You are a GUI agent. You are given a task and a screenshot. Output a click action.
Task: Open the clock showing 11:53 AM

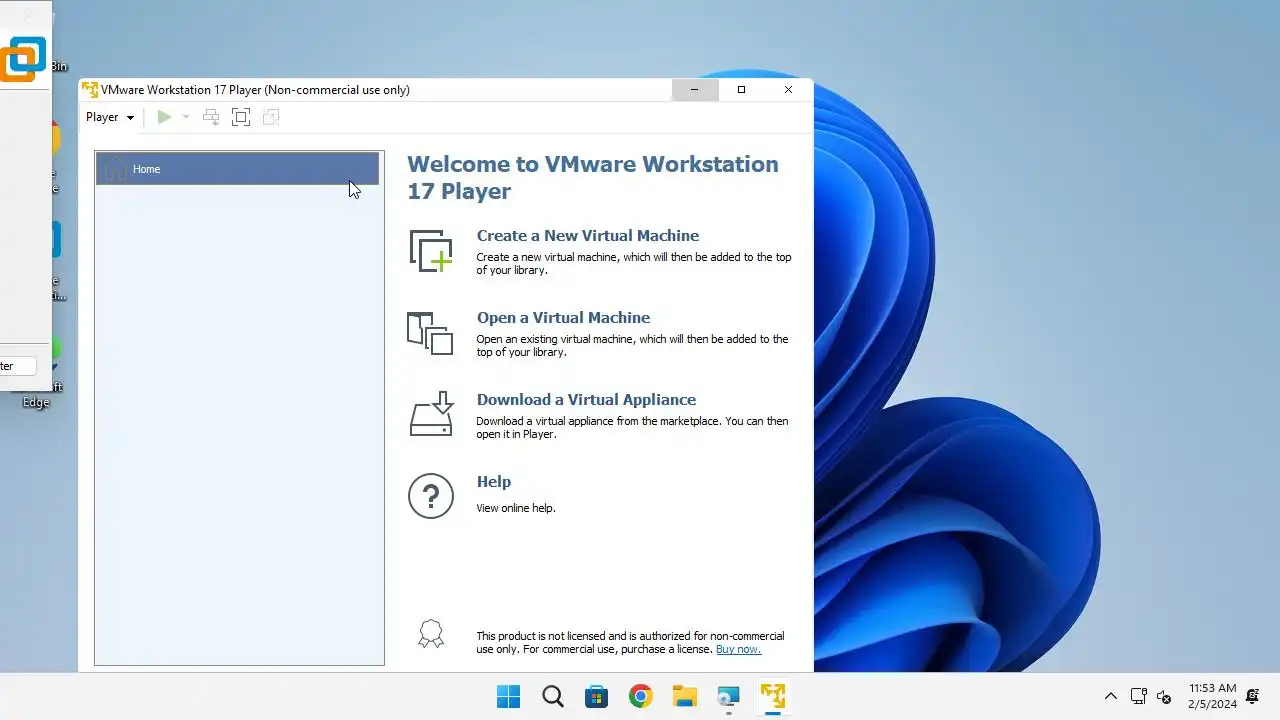pyautogui.click(x=1212, y=696)
